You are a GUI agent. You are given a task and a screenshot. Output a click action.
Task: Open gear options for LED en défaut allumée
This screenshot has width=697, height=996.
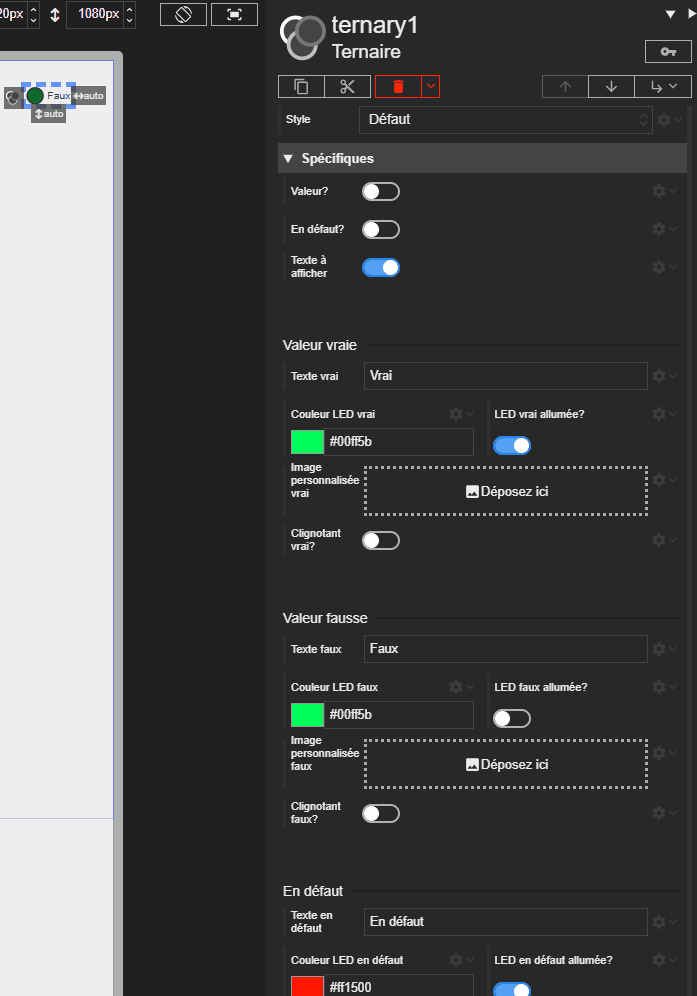click(x=665, y=960)
